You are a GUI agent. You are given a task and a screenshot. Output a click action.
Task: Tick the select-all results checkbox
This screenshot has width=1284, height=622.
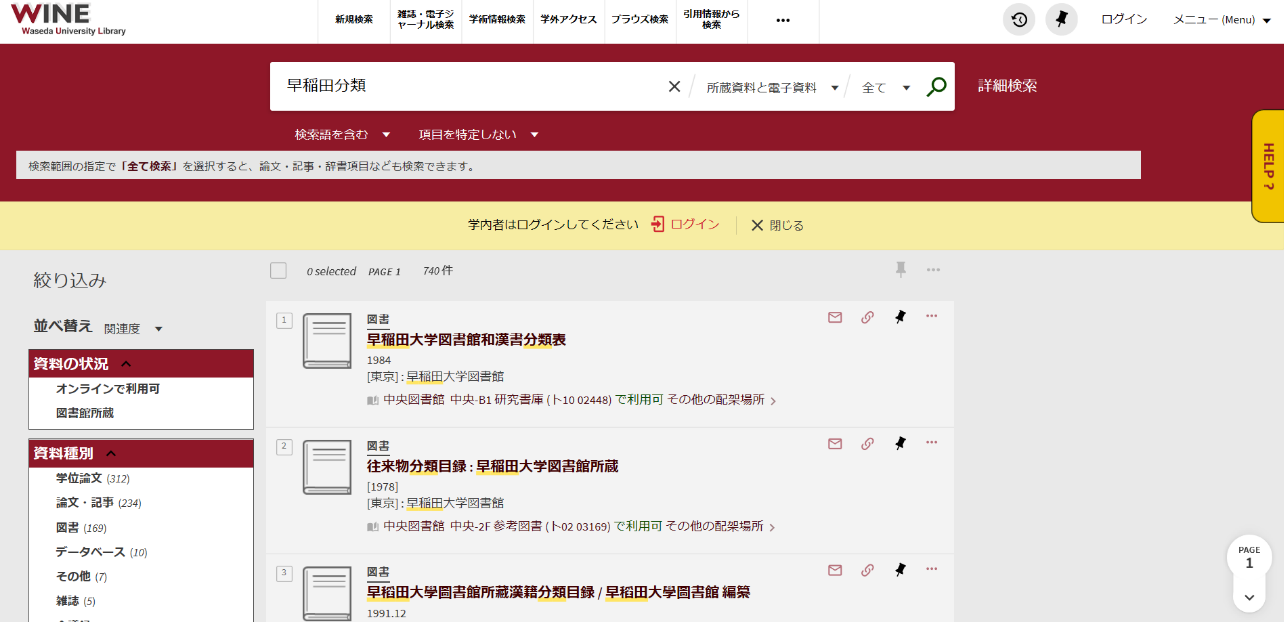[278, 271]
